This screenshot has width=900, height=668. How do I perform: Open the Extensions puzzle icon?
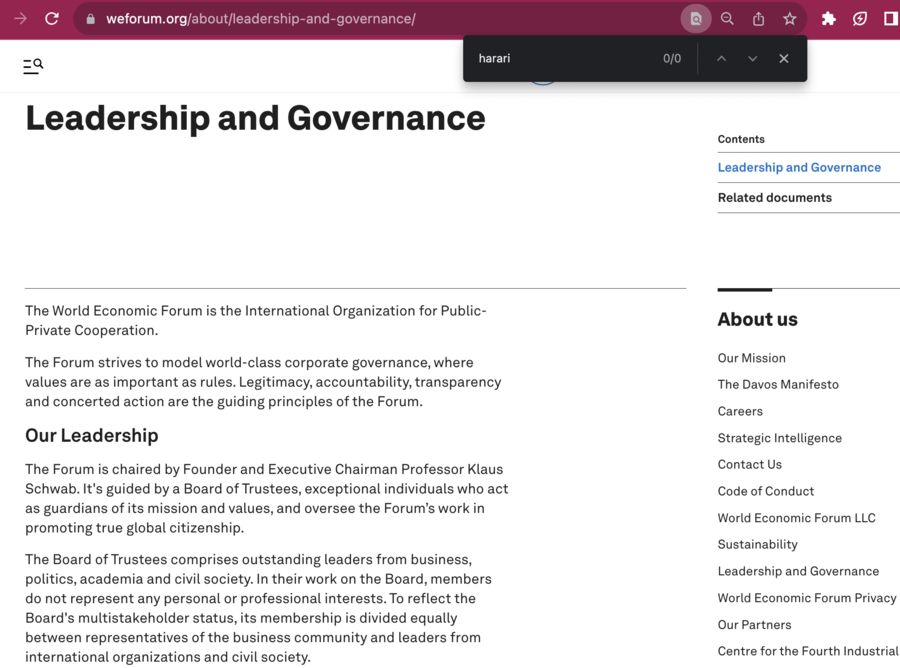828,19
